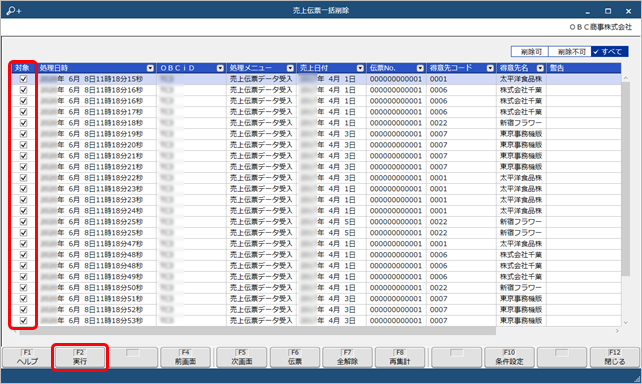
Task: Select 太平洋食品株 cell in the 18分15秒 row
Action: pos(521,79)
